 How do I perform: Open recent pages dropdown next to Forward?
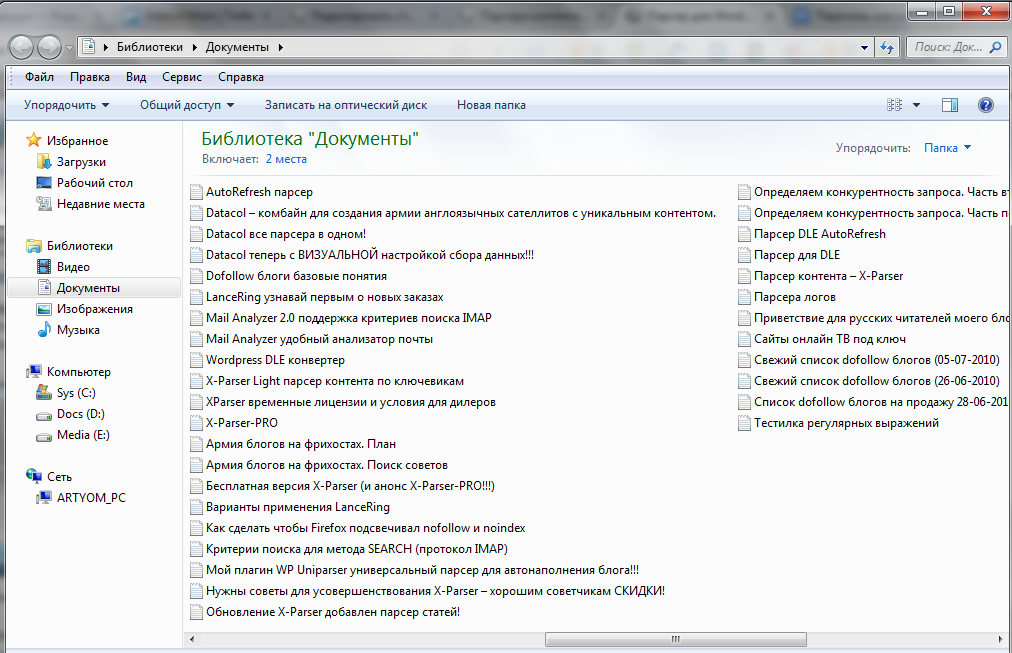(70, 48)
